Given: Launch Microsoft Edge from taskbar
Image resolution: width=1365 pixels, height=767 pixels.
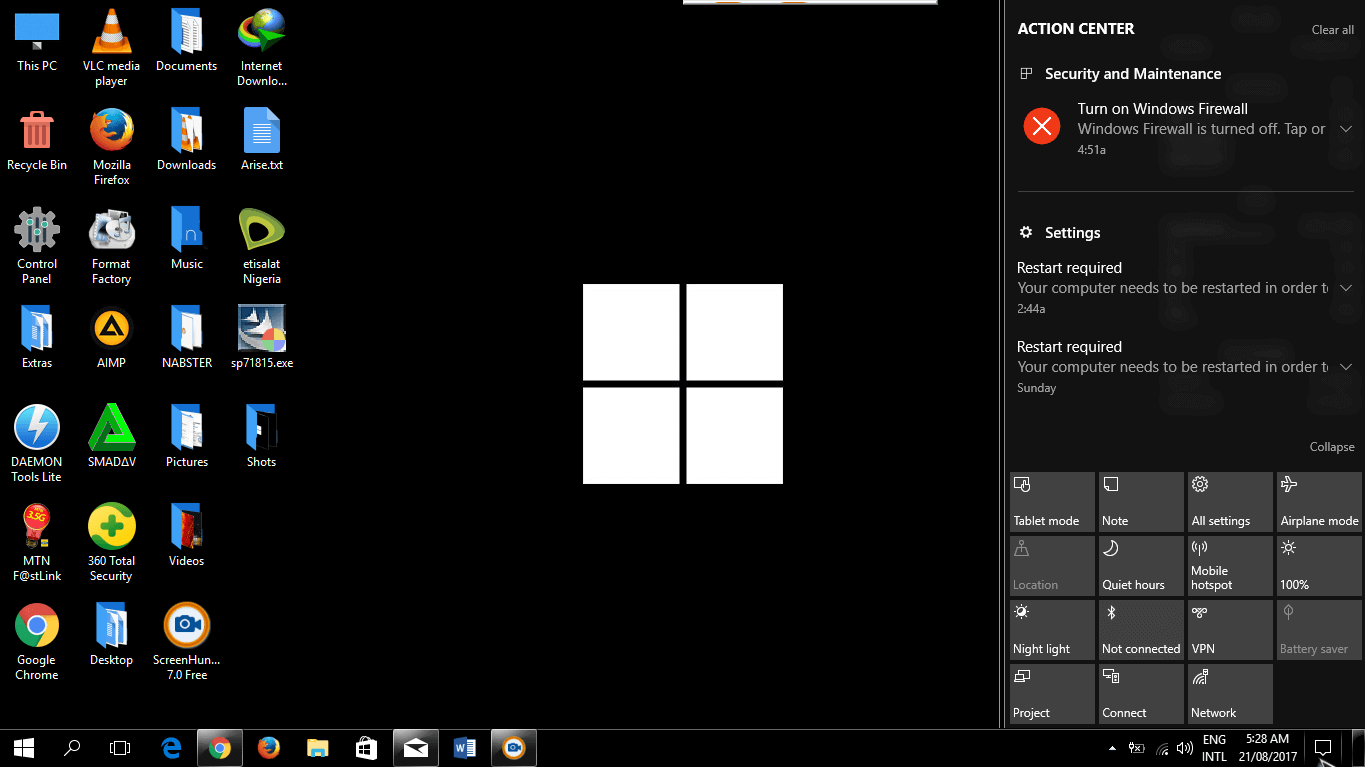Looking at the screenshot, I should [171, 748].
